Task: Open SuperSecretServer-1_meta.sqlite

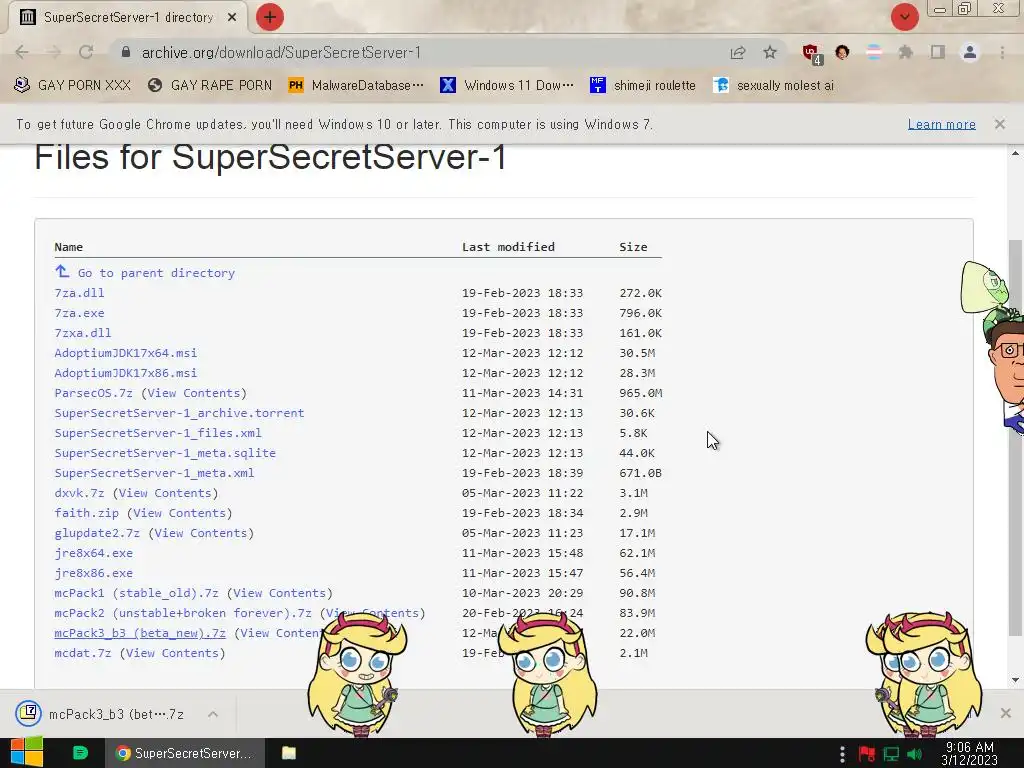Action: coord(165,453)
